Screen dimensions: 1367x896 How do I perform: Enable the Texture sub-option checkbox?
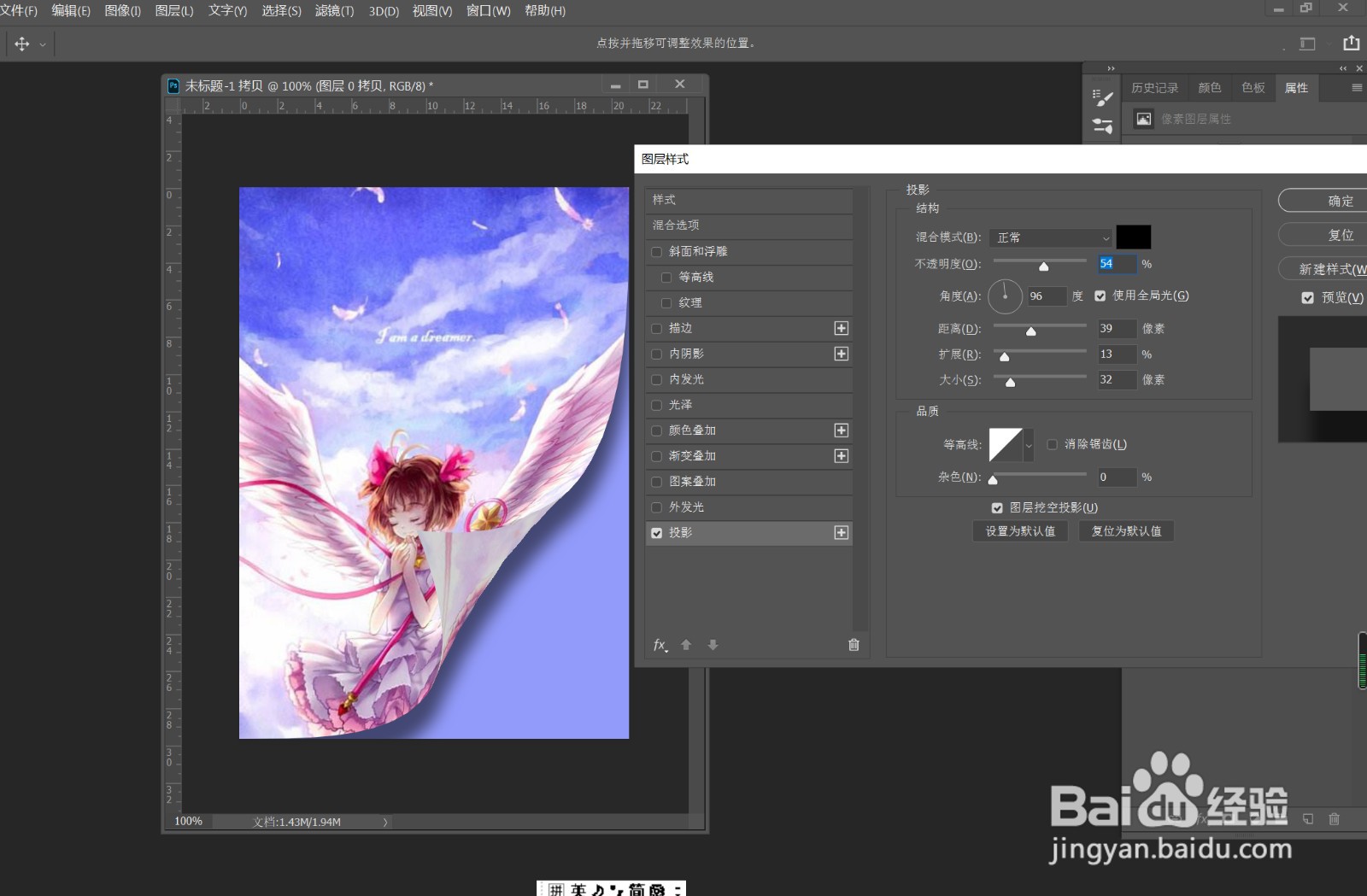(x=666, y=303)
